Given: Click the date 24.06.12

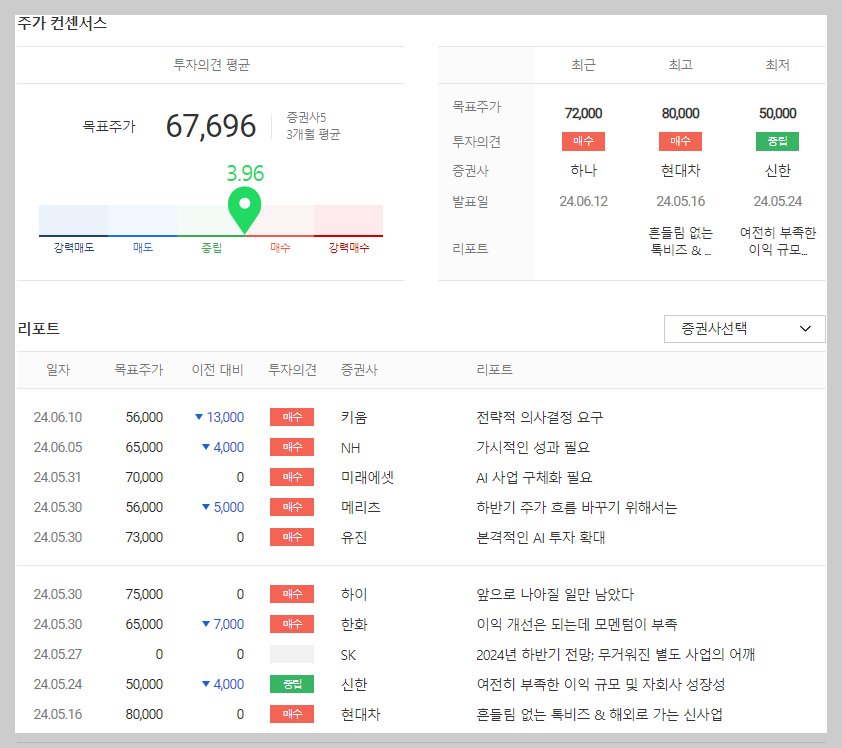Looking at the screenshot, I should coord(583,201).
